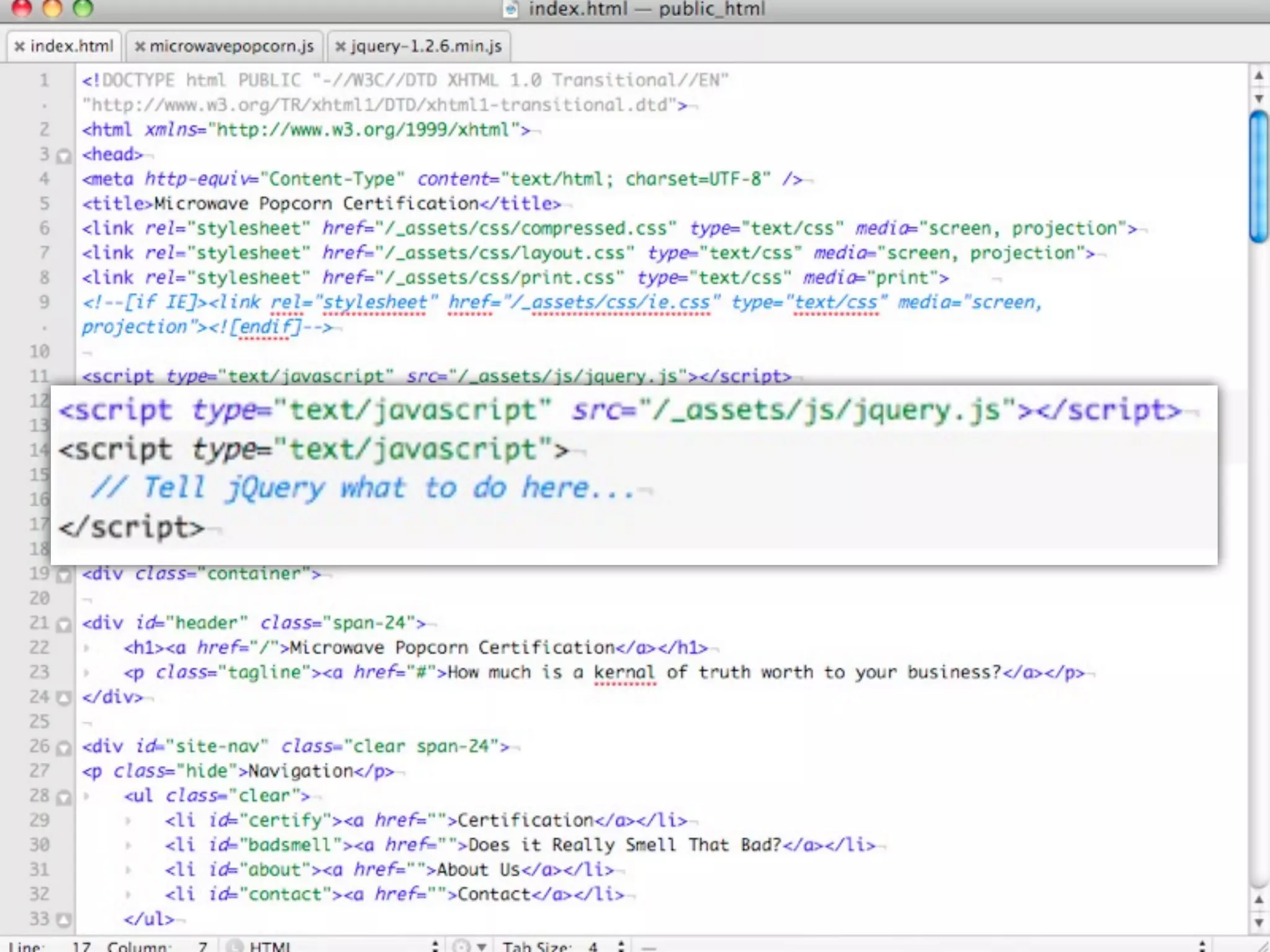This screenshot has height=952, width=1270.
Task: Collapse the header div fold on line 21
Action: [x=63, y=625]
